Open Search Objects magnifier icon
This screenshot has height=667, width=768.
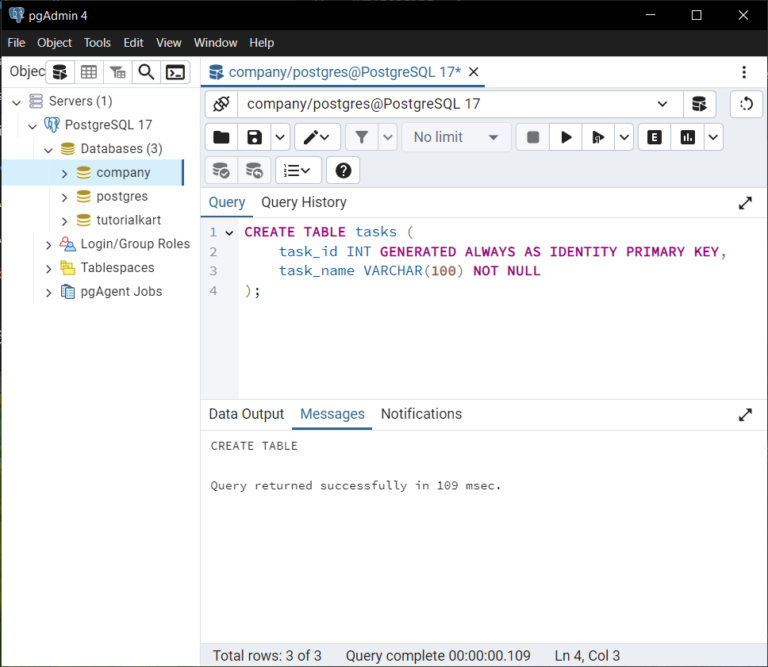[x=146, y=72]
